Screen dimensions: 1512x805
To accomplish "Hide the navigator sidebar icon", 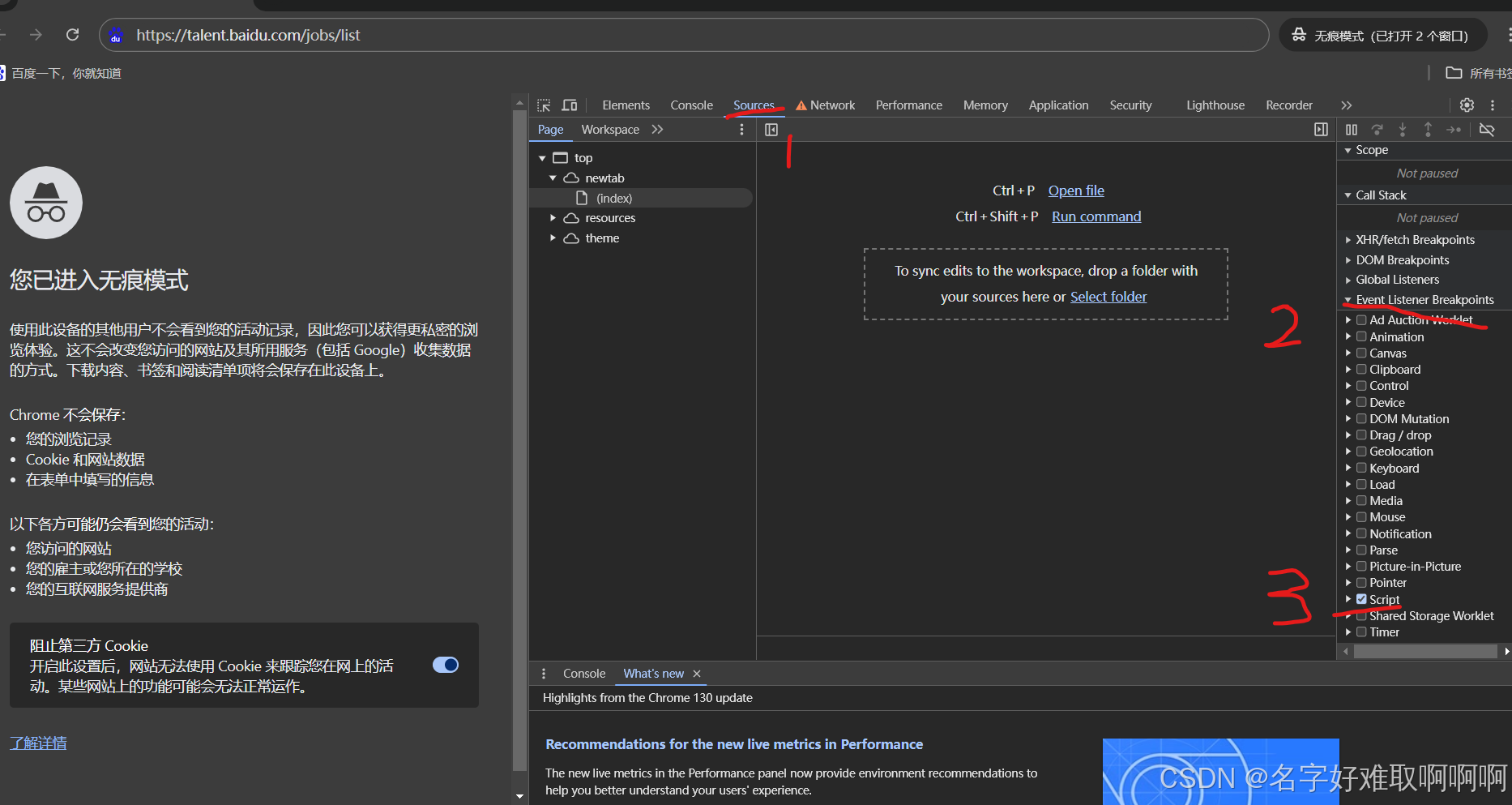I will click(x=771, y=130).
